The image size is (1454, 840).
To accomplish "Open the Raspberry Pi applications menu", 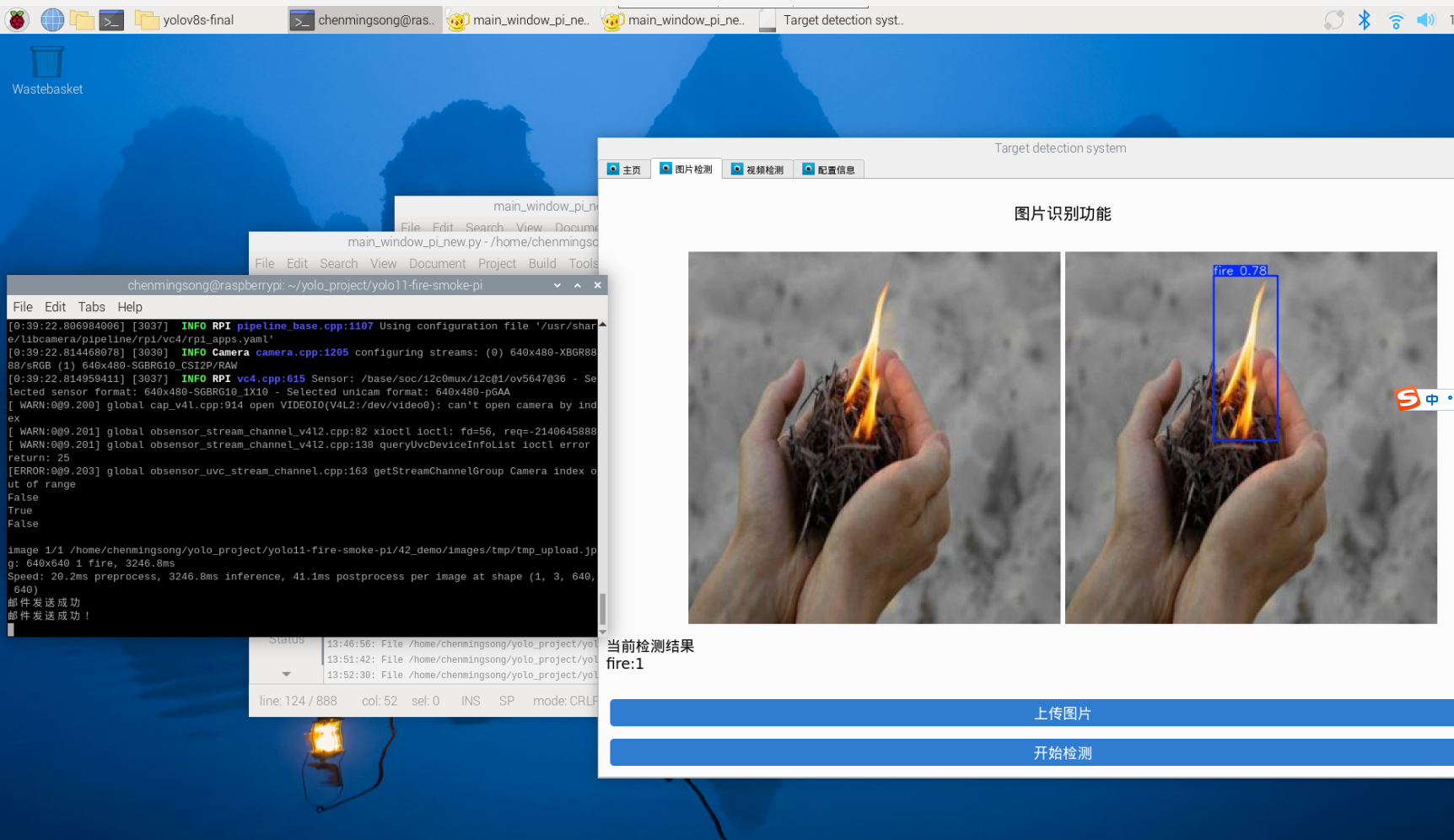I will click(x=17, y=19).
